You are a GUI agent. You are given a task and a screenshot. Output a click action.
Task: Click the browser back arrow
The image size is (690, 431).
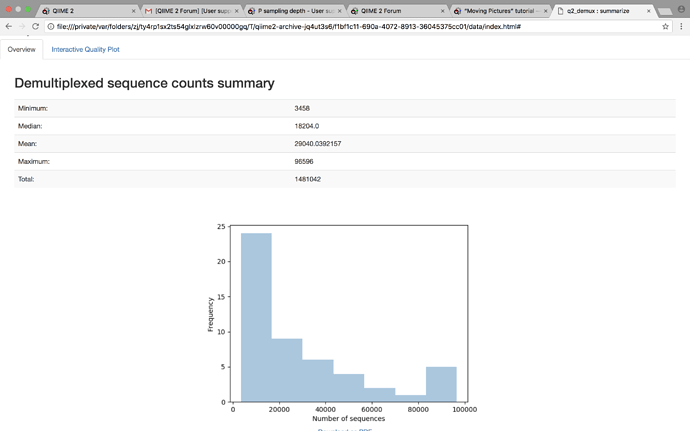pos(8,26)
